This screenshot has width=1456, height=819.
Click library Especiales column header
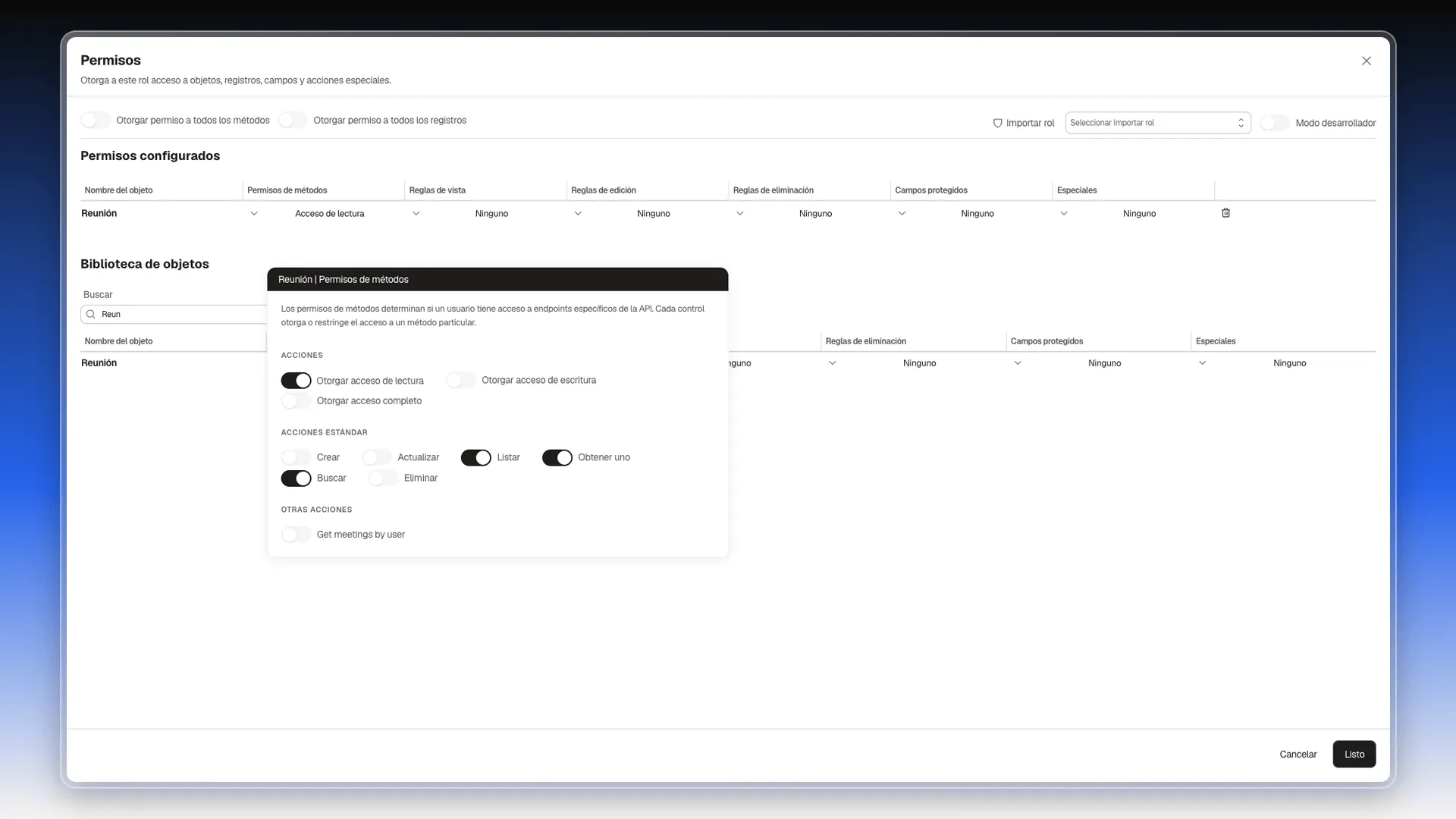pyautogui.click(x=1215, y=341)
